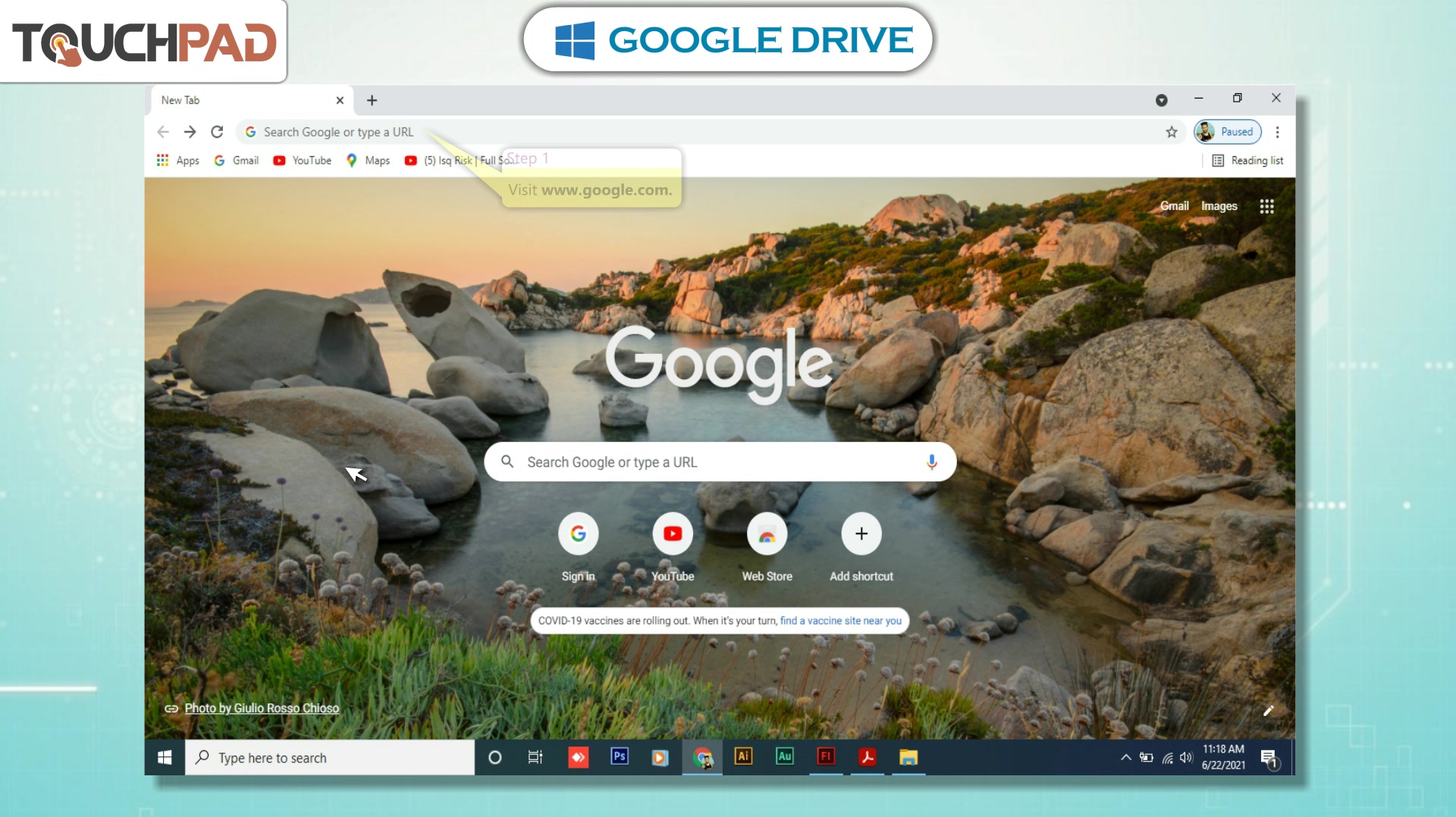
Task: Open the Reading list
Action: (1247, 160)
